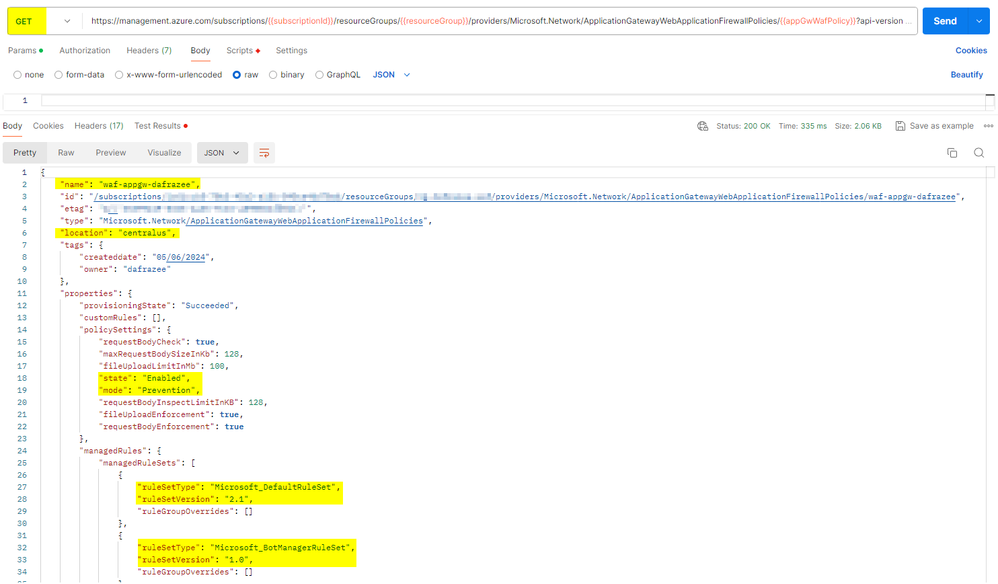The height and width of the screenshot is (584, 998).
Task: Click the Status: 200 OK text
Action: 743,126
